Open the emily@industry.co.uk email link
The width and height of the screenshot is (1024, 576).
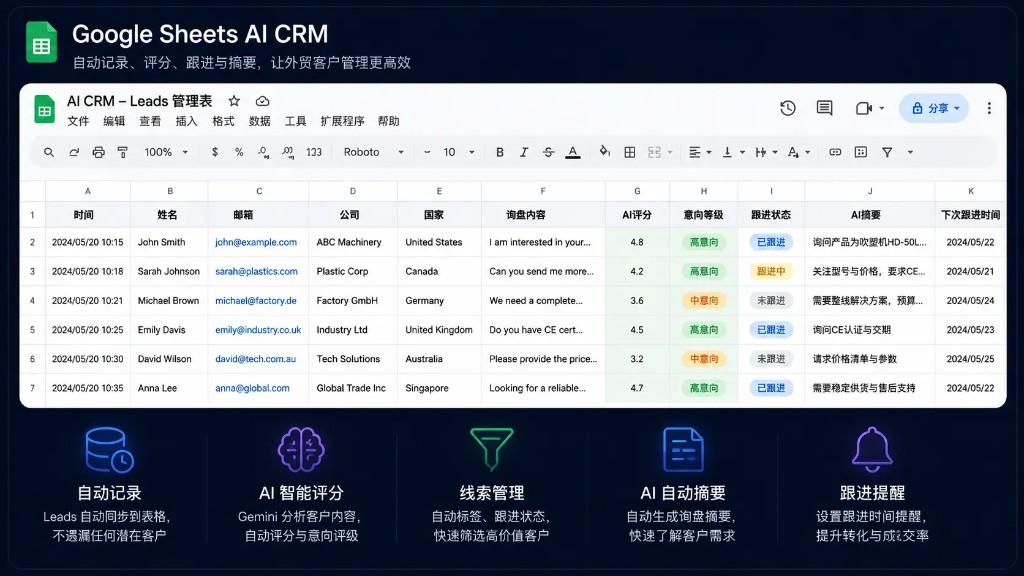258,330
